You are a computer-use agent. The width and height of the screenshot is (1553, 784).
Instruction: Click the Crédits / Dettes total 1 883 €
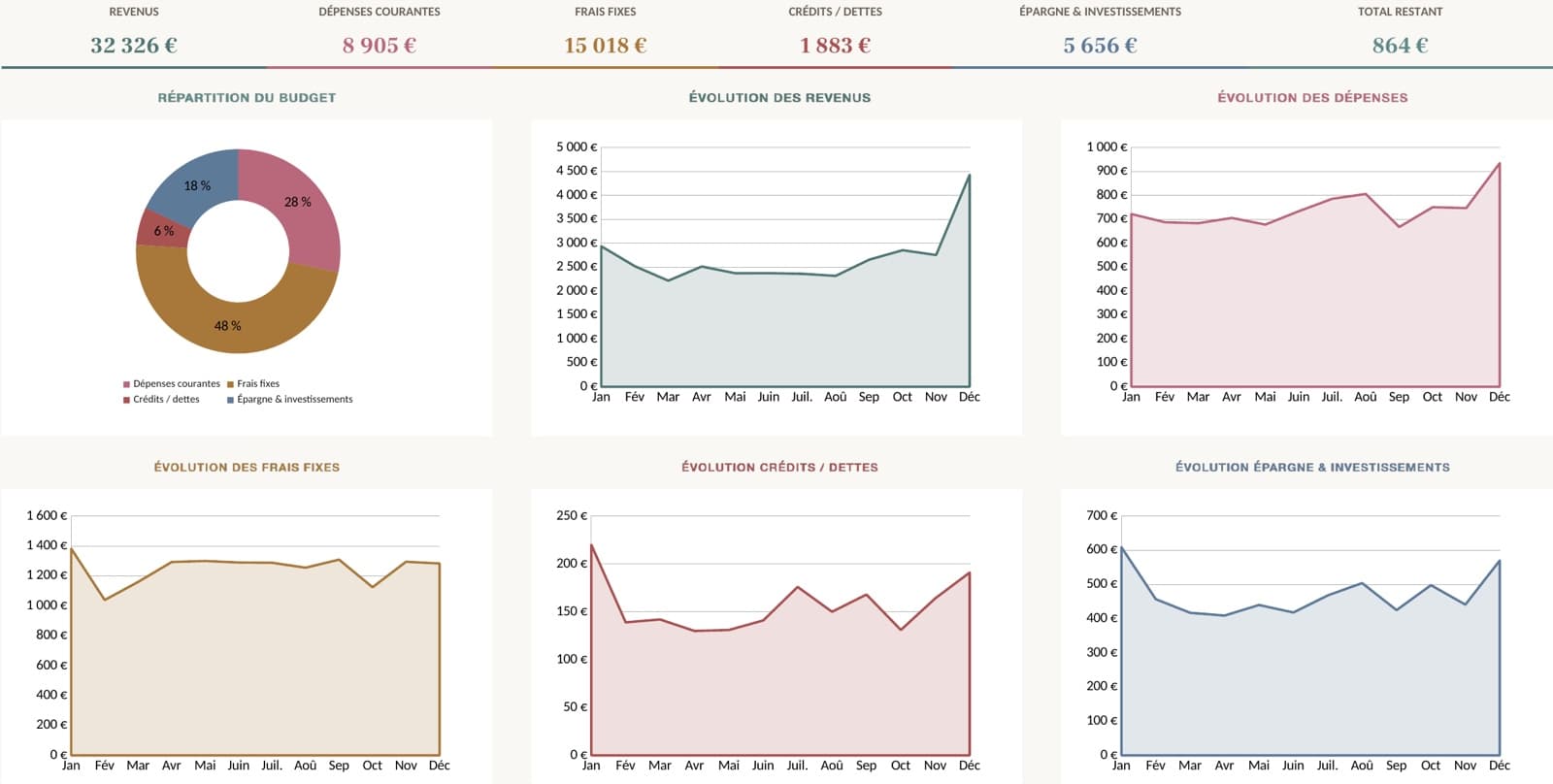coord(836,46)
